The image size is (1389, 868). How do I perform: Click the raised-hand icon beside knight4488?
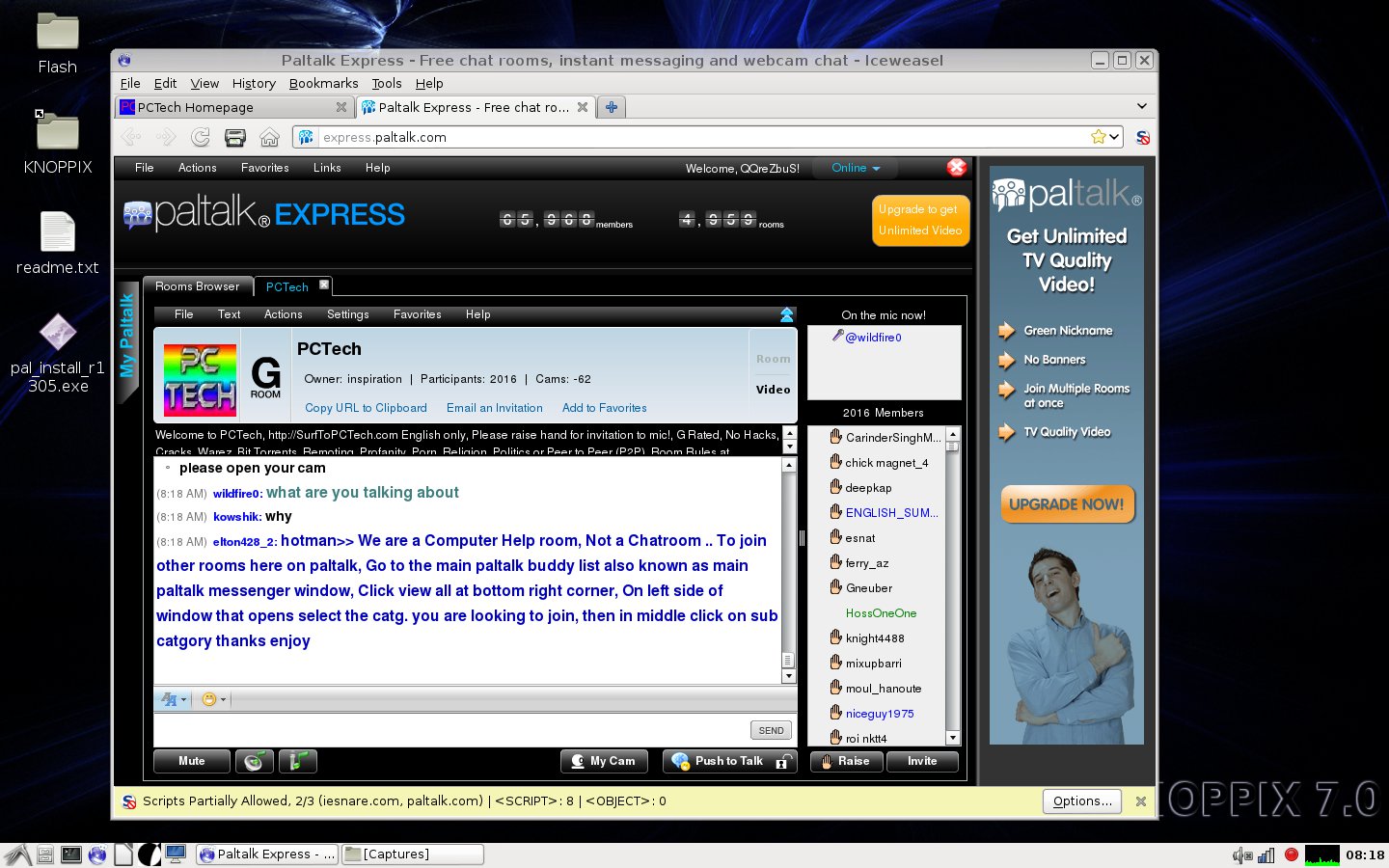point(835,637)
